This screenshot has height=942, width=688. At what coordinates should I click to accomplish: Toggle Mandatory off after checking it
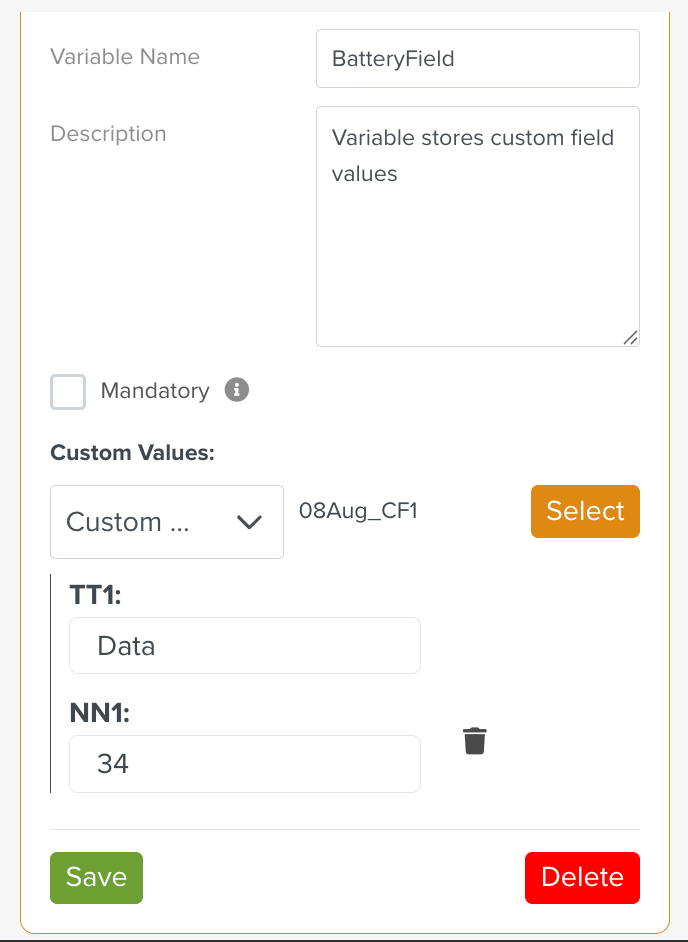(67, 392)
